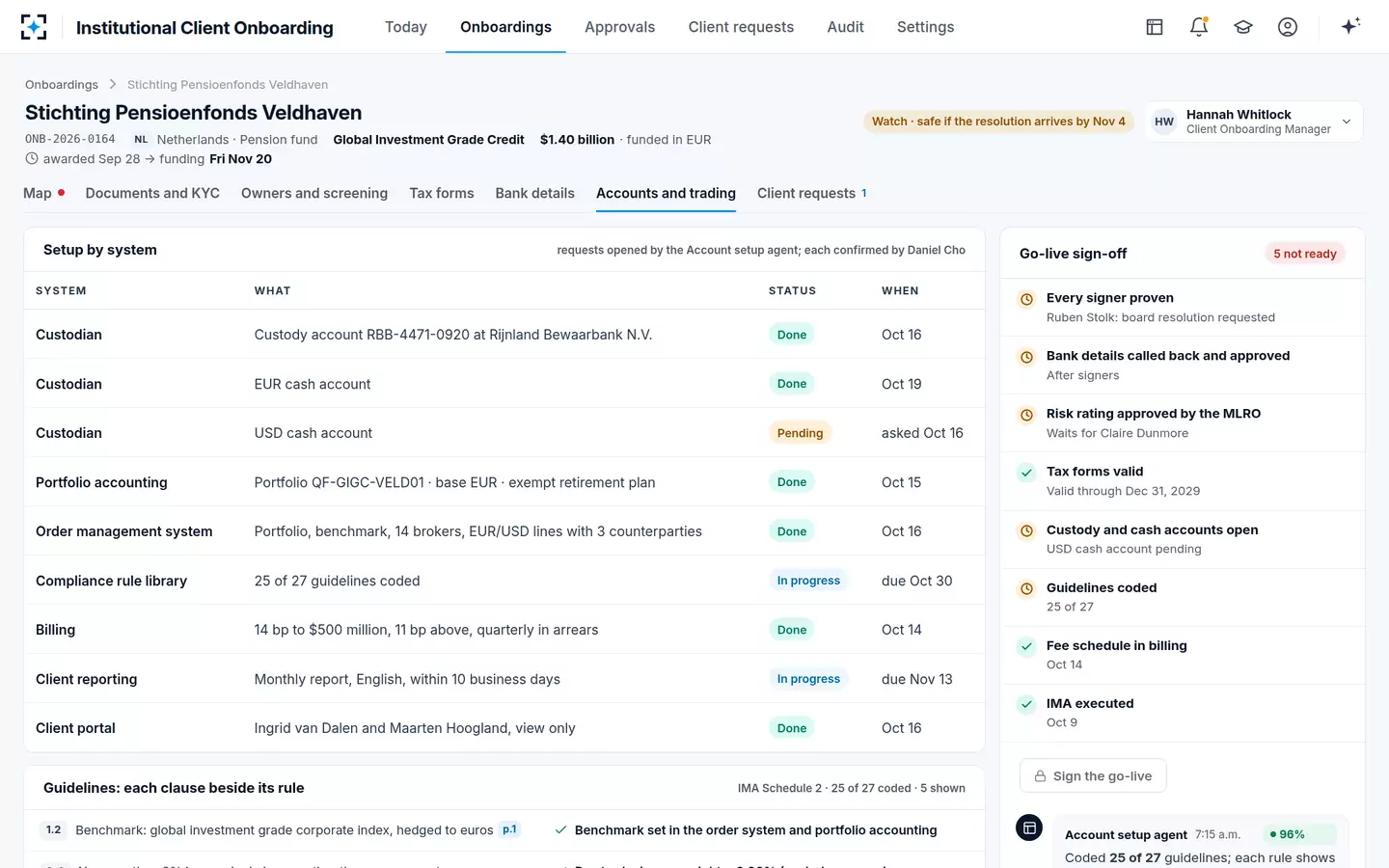This screenshot has width=1389, height=868.
Task: Click the app logo icon
Action: coord(34,27)
